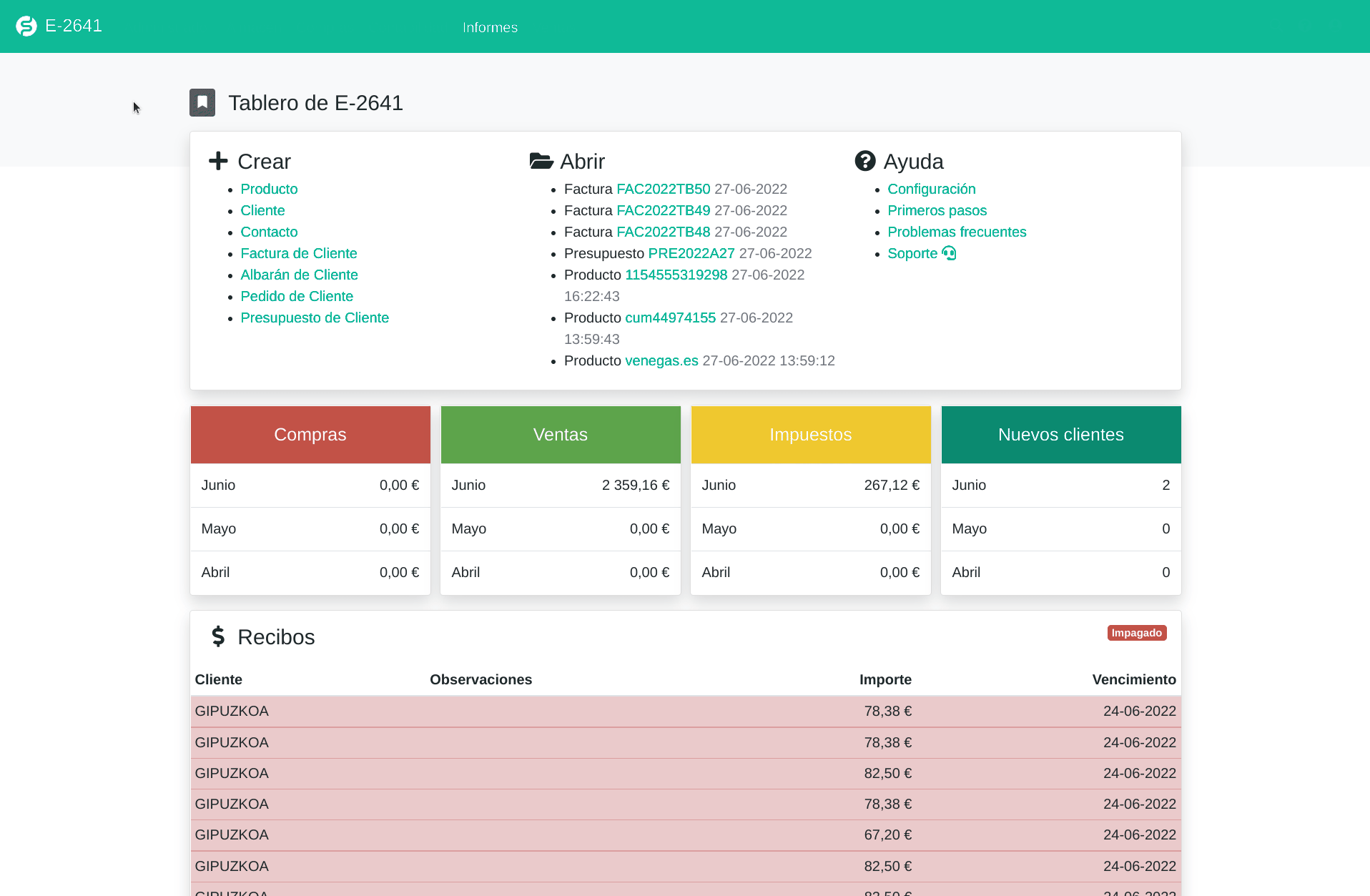Open invoice FAC2022TB48
The width and height of the screenshot is (1370, 896).
tap(664, 232)
